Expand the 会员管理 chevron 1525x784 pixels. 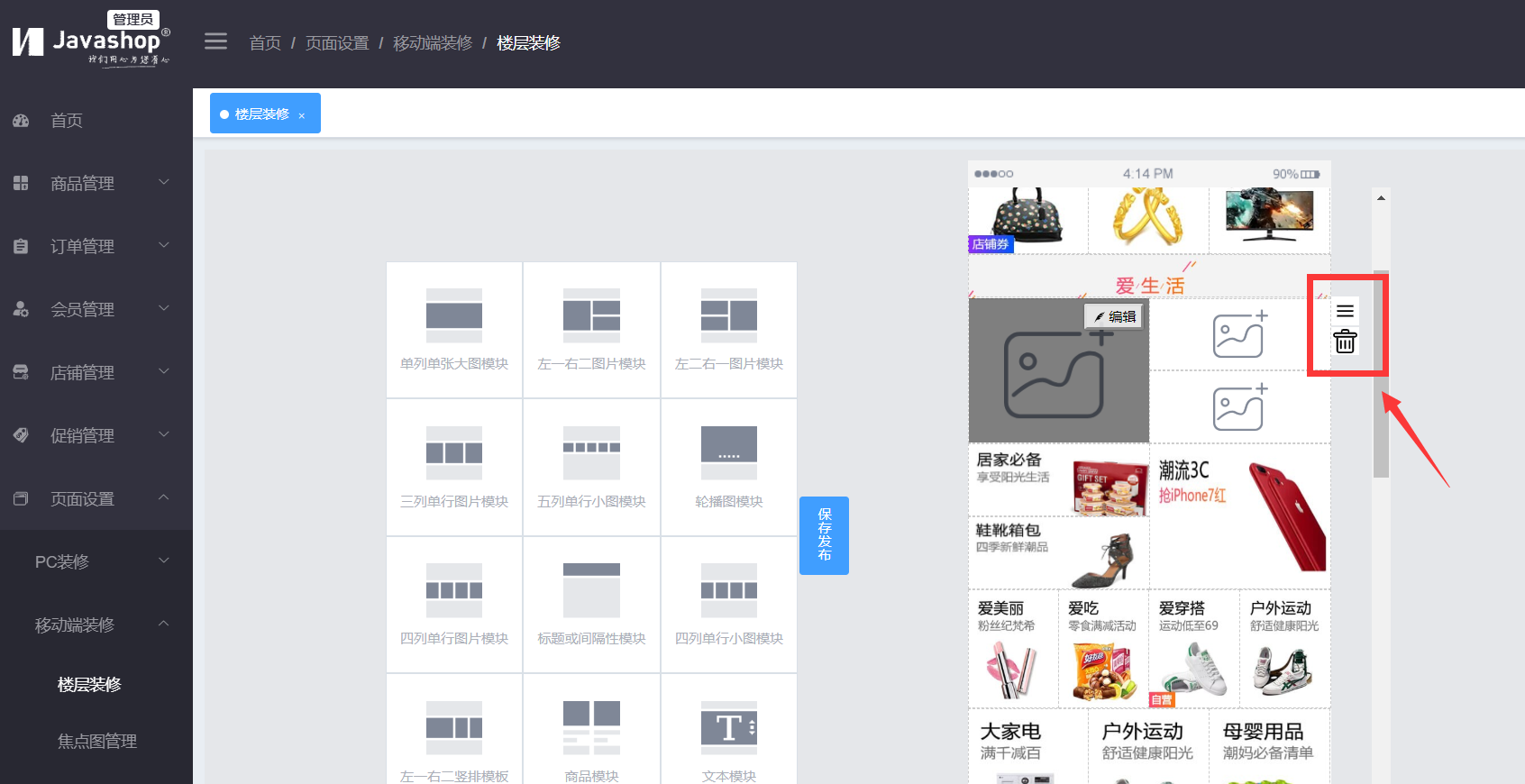(164, 308)
